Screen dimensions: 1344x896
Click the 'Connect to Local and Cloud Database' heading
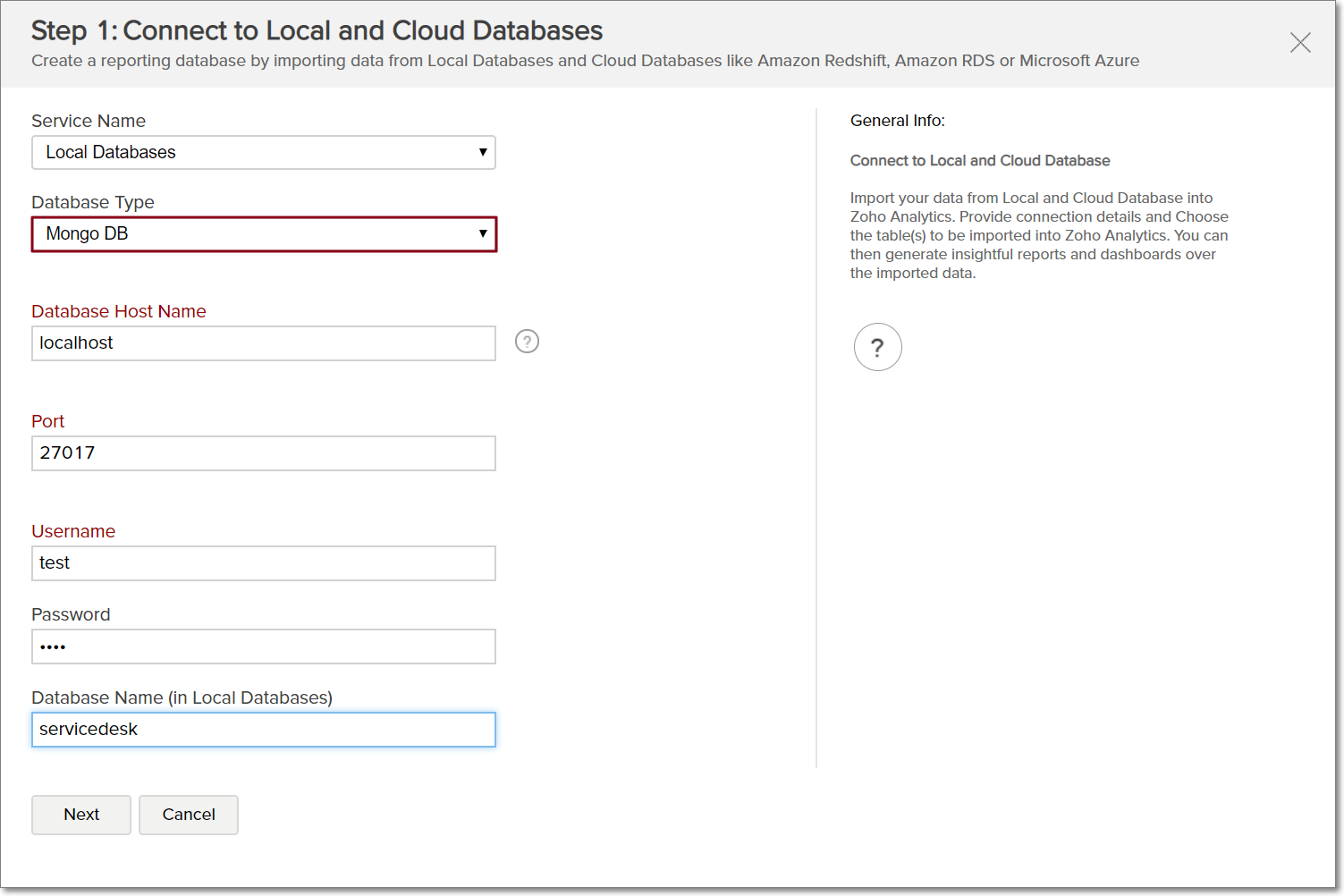pos(980,161)
